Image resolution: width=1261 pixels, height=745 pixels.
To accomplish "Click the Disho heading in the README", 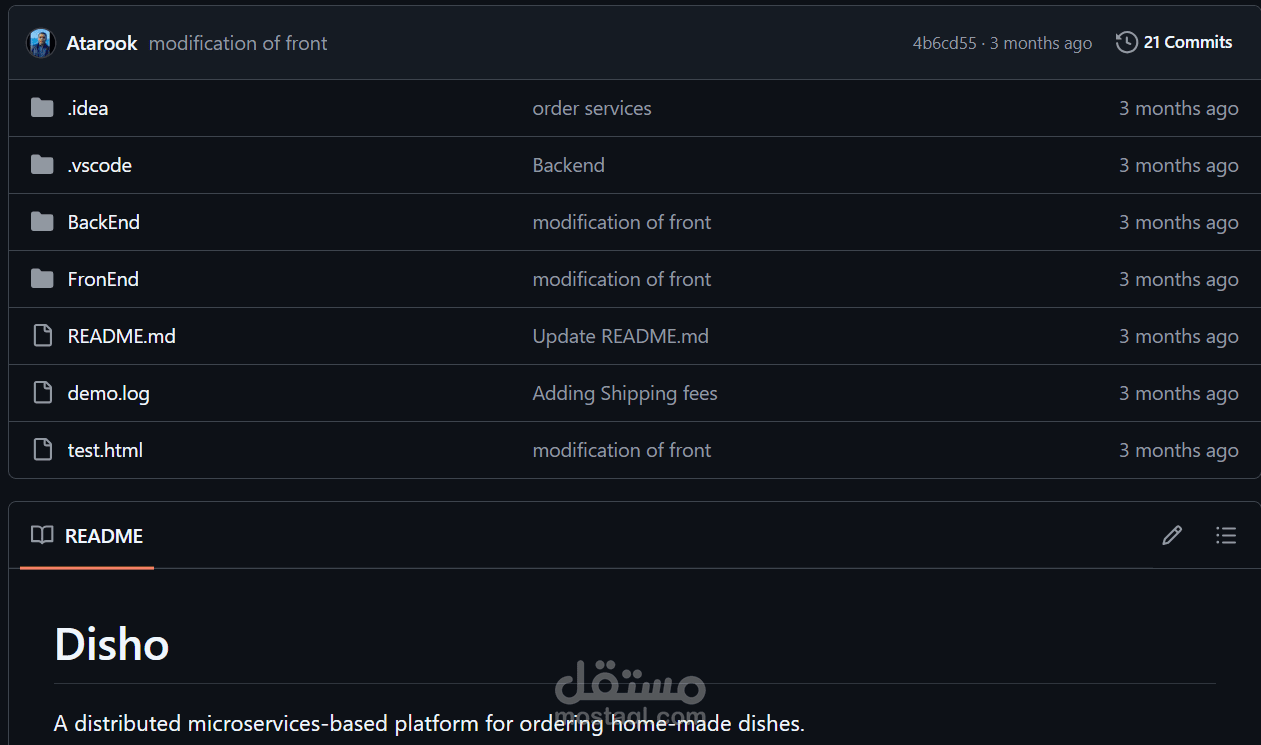I will [x=112, y=645].
